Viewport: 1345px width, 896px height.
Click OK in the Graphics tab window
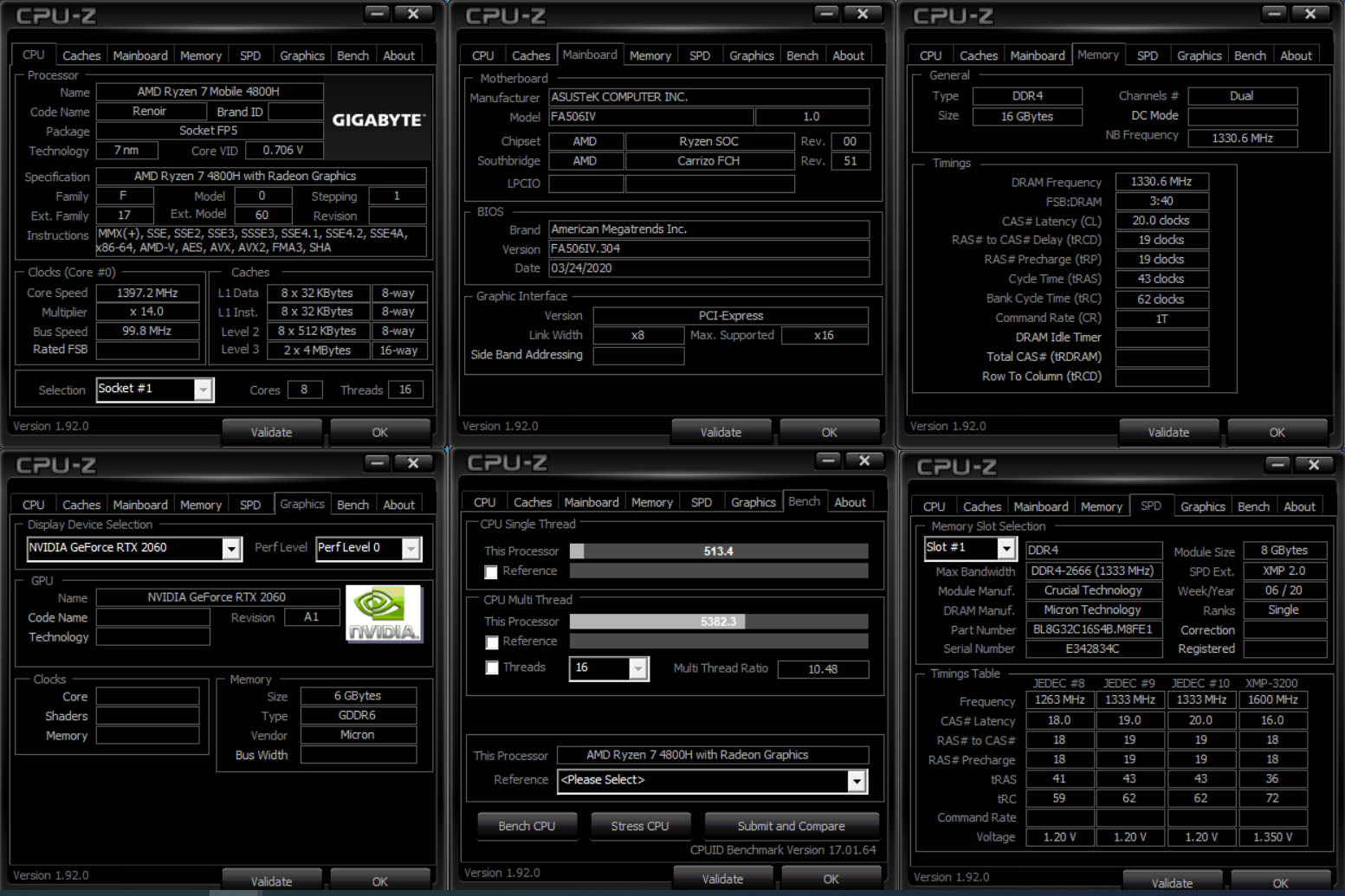point(380,880)
